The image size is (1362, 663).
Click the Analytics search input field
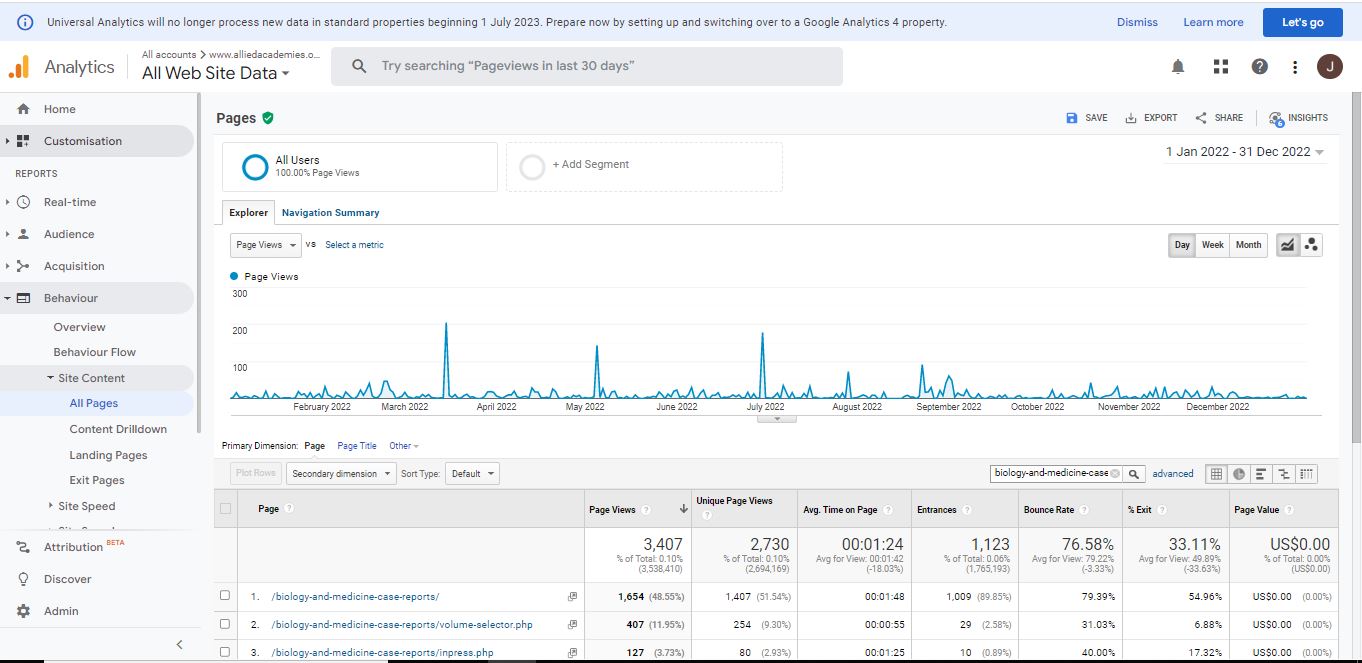tap(600, 66)
